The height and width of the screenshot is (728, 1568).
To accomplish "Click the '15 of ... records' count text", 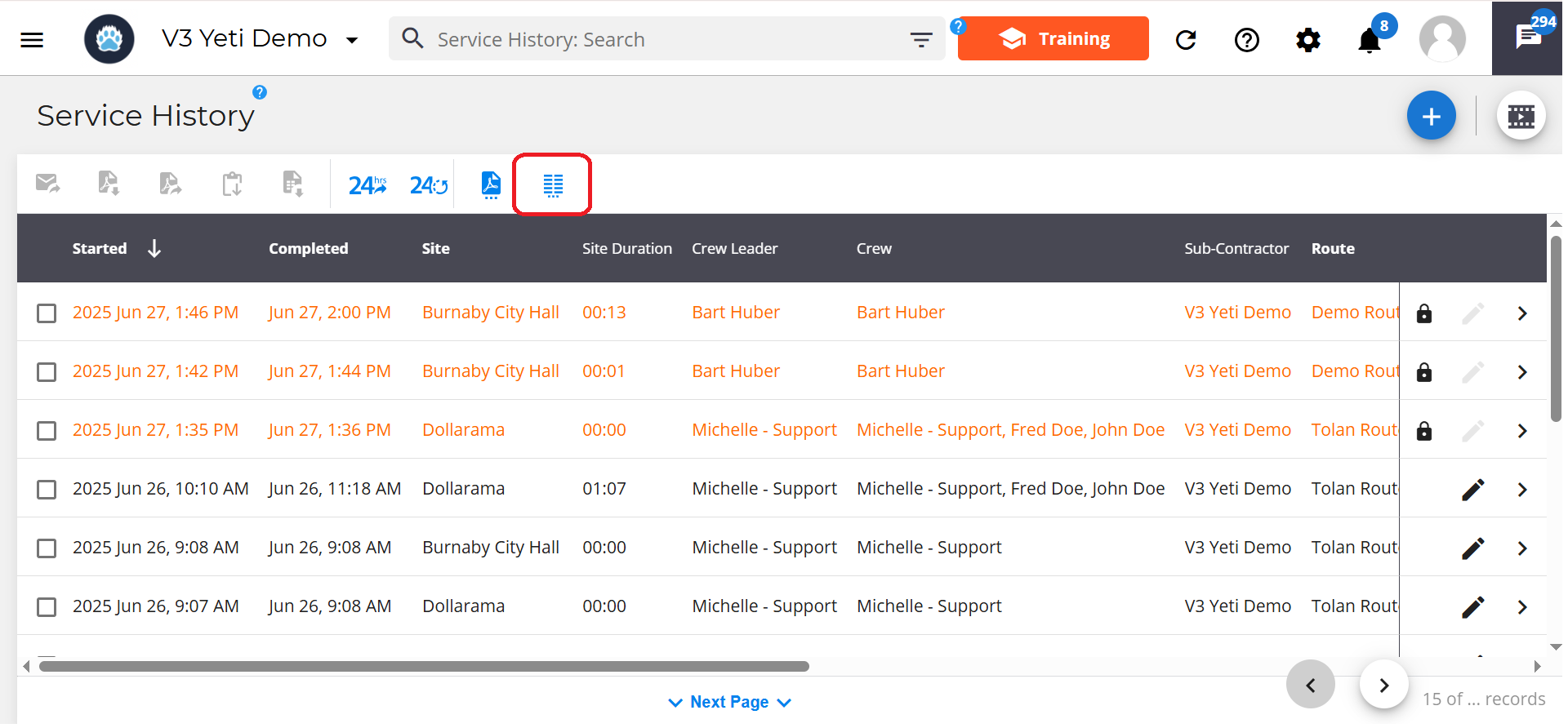I will click(x=1484, y=699).
